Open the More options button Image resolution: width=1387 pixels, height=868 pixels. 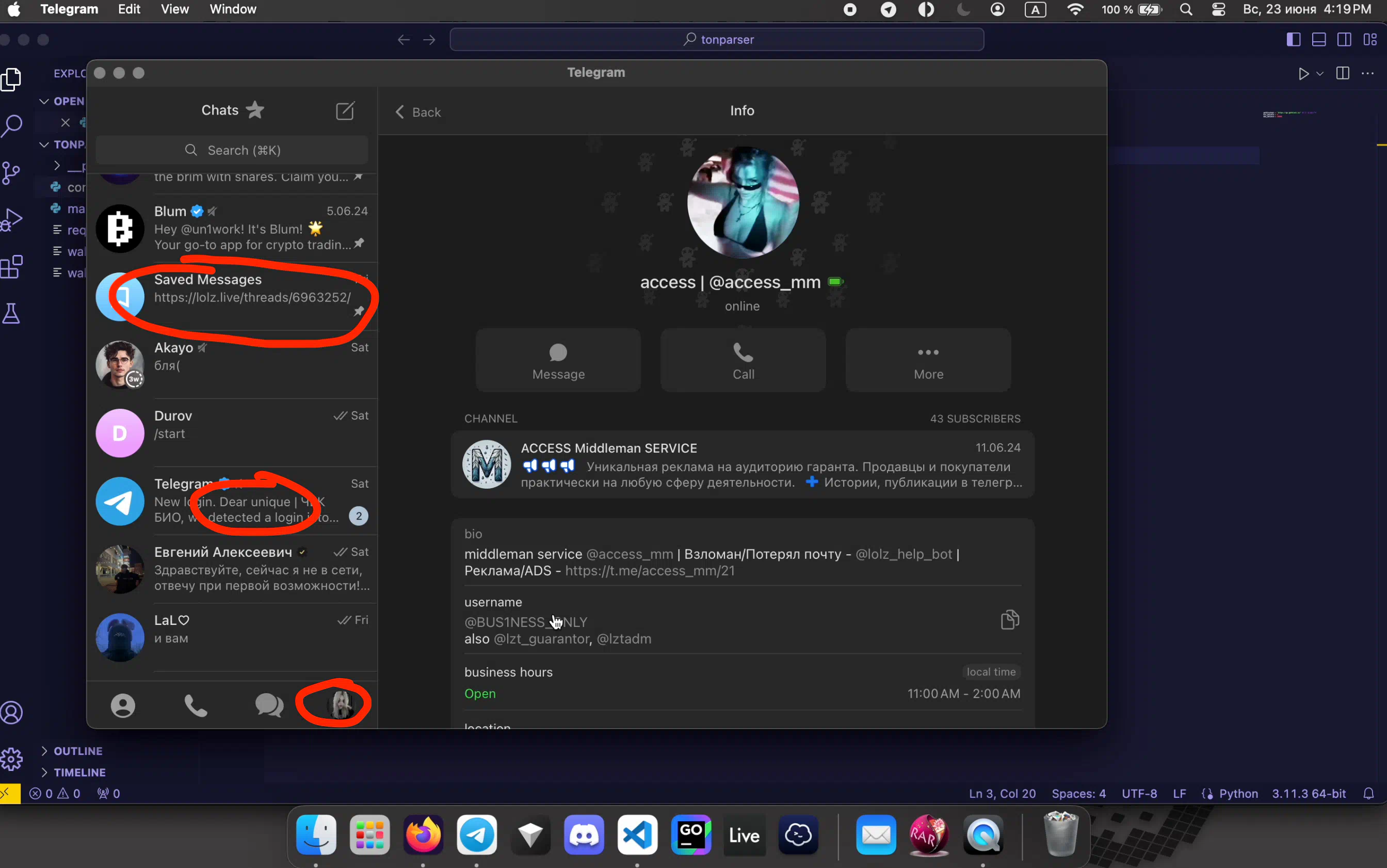tap(928, 361)
